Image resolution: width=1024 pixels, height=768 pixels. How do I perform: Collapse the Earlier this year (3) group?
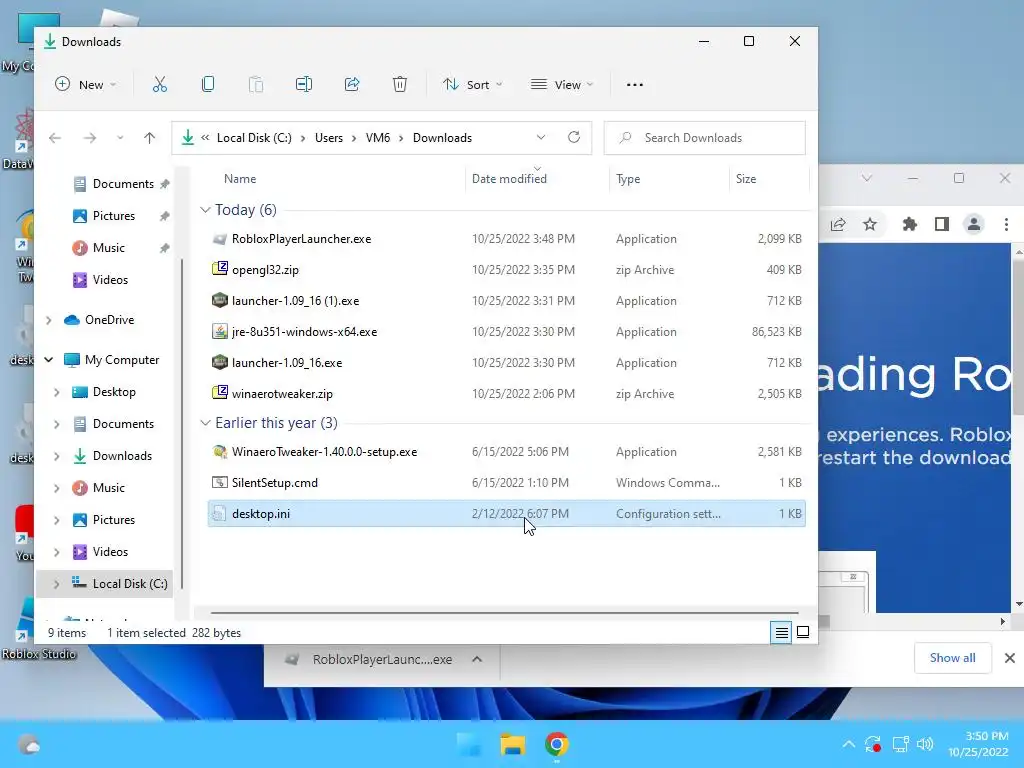(x=205, y=423)
